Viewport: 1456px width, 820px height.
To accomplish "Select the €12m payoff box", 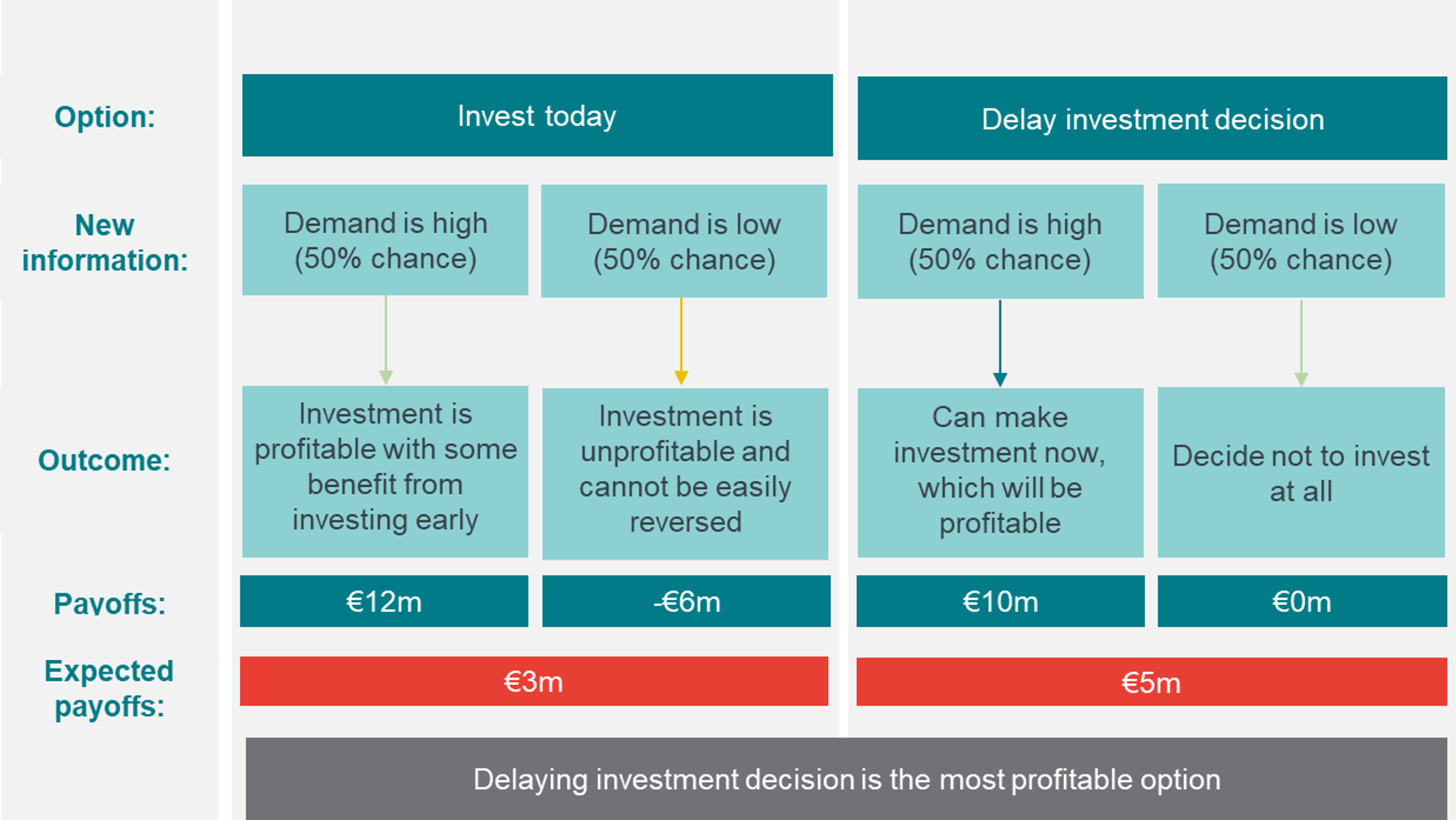I will [384, 601].
